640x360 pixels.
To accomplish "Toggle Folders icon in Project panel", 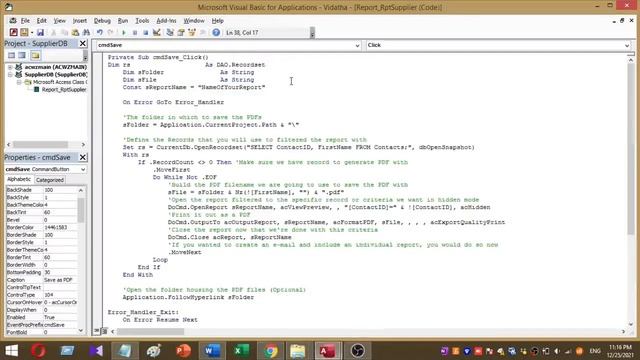I will 36,55.
